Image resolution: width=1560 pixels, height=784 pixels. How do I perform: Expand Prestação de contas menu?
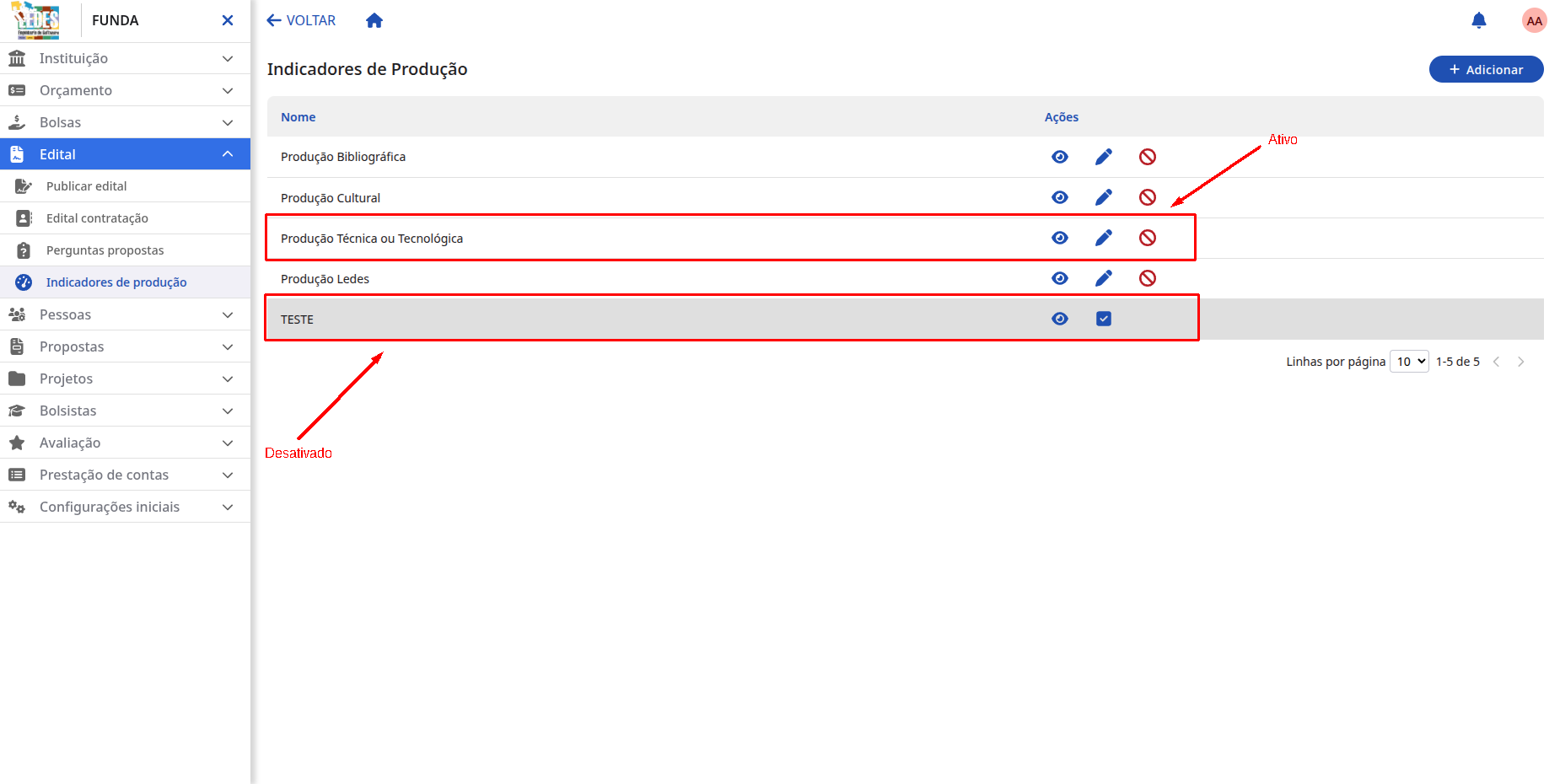tap(125, 475)
